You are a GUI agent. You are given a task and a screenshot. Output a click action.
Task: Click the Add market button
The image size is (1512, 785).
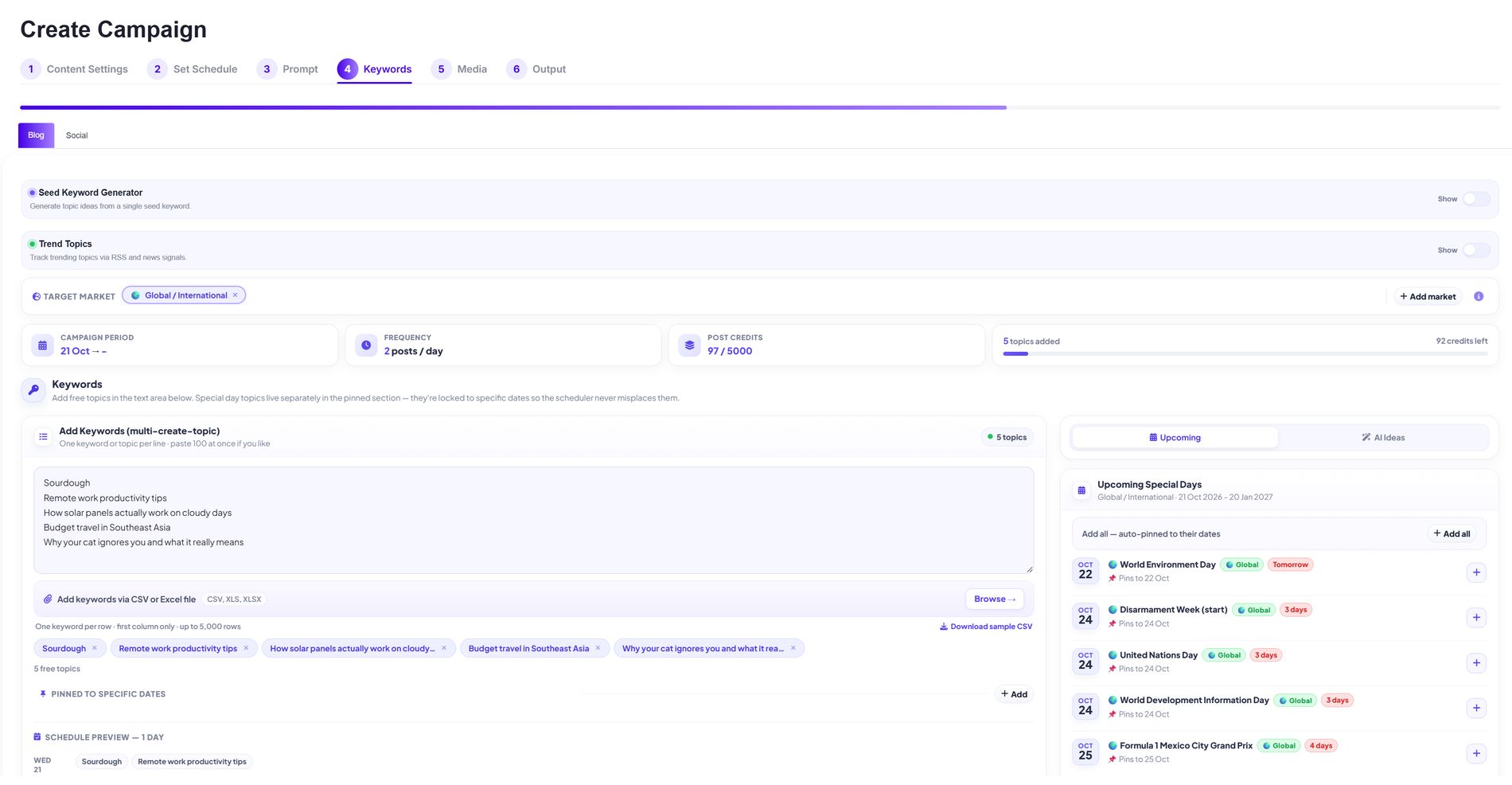pyautogui.click(x=1428, y=296)
